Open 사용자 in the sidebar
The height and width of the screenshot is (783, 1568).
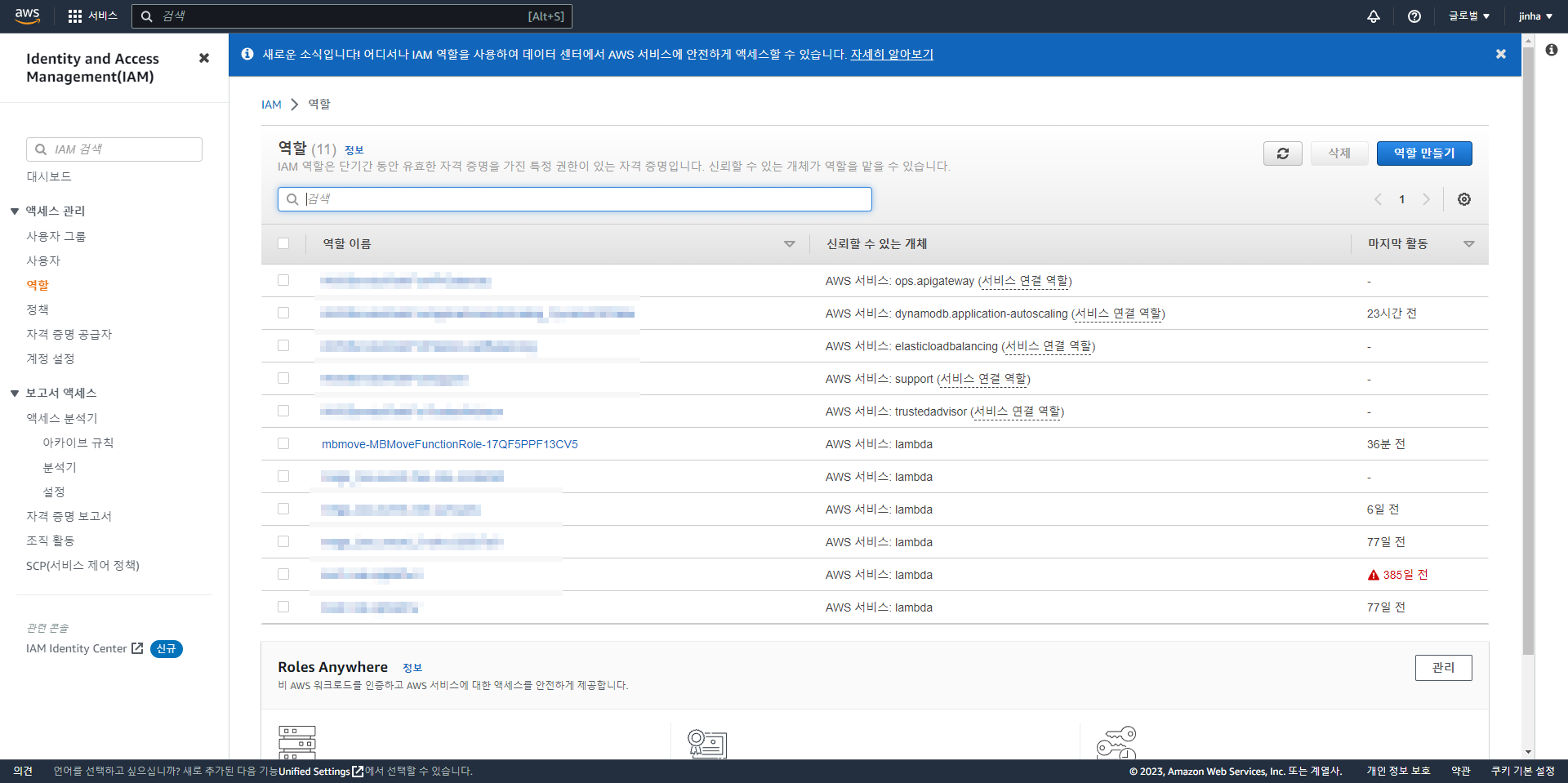tap(43, 260)
